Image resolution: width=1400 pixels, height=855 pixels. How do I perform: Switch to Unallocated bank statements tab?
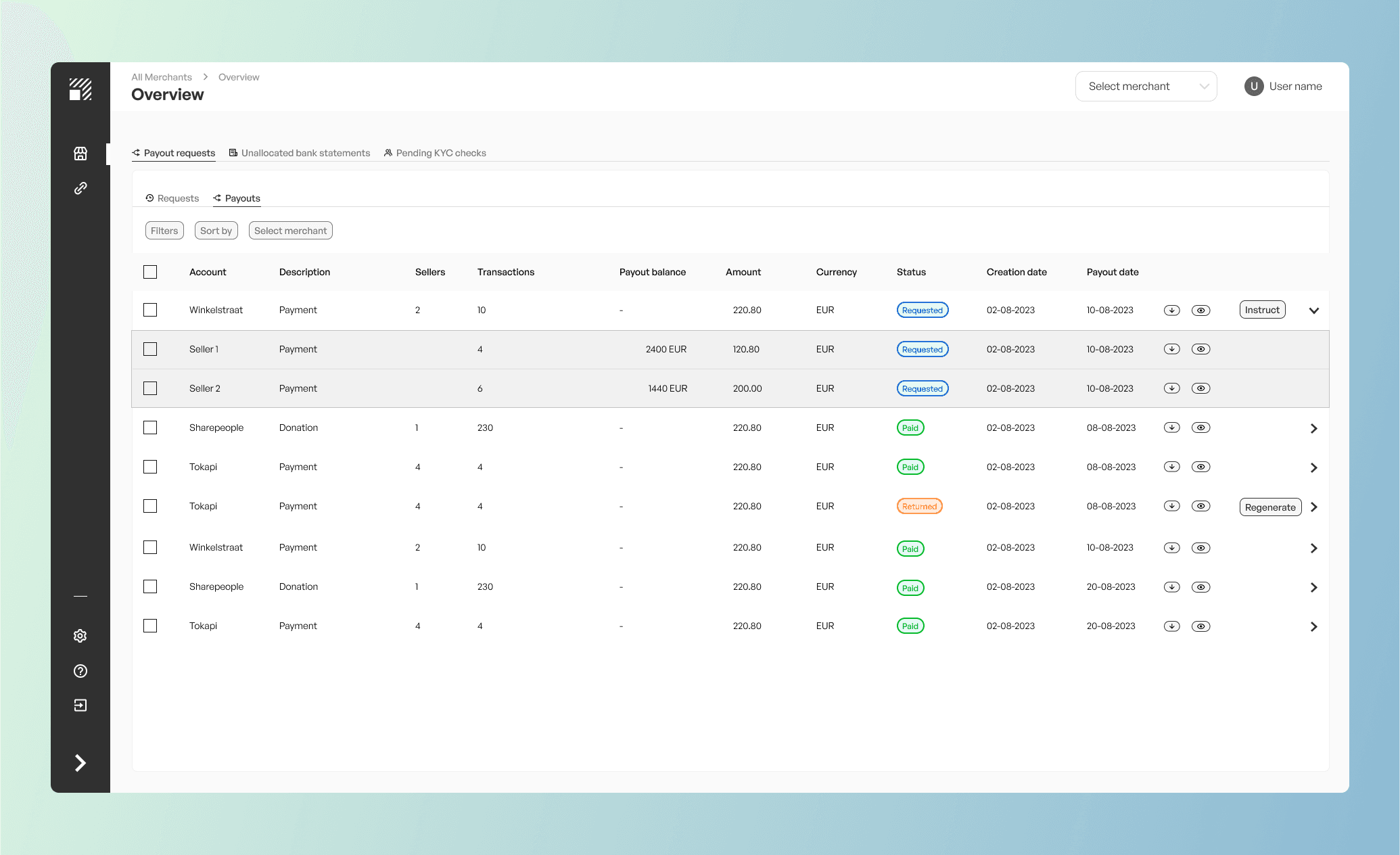pos(300,153)
